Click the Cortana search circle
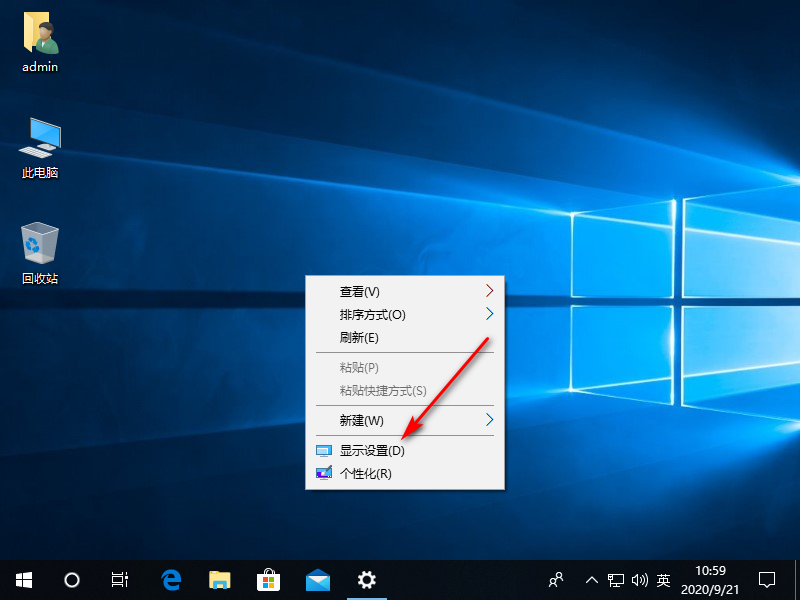 coord(71,580)
